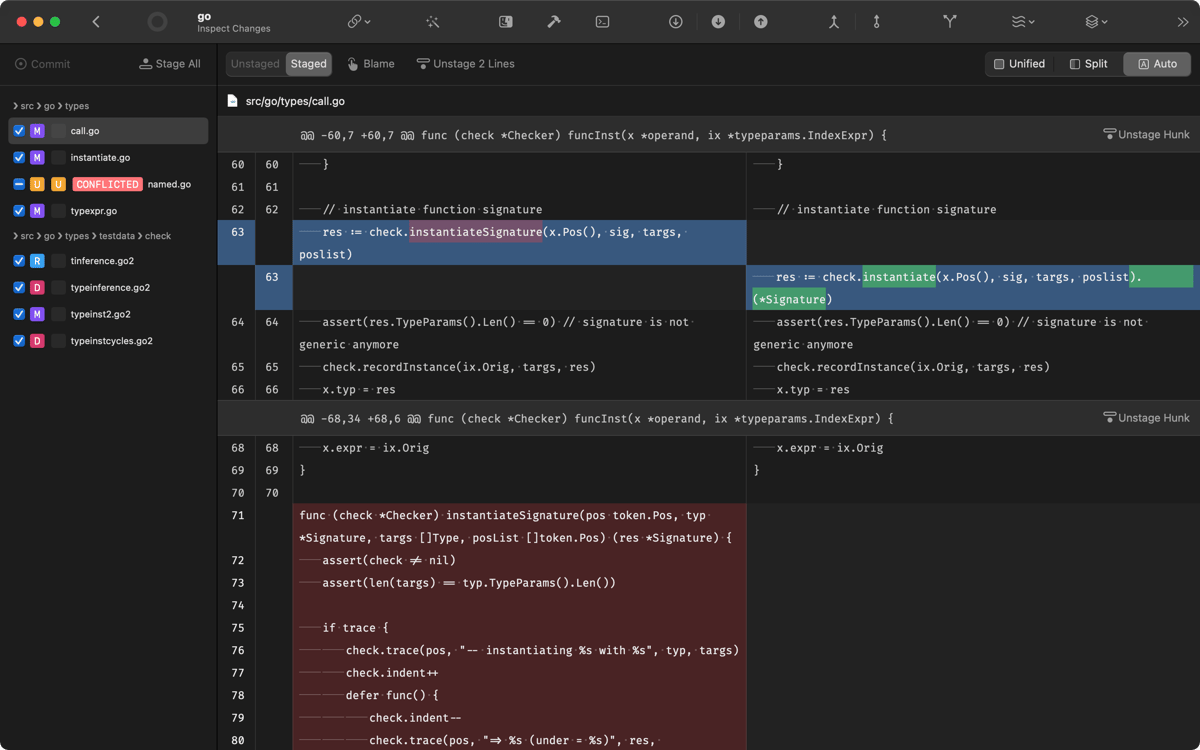Select typeinst2.go2 in the file list
The image size is (1200, 750).
coord(100,314)
